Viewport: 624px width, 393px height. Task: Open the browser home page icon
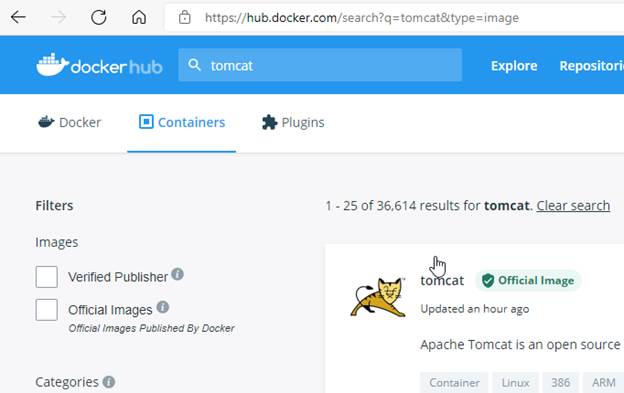(x=139, y=18)
